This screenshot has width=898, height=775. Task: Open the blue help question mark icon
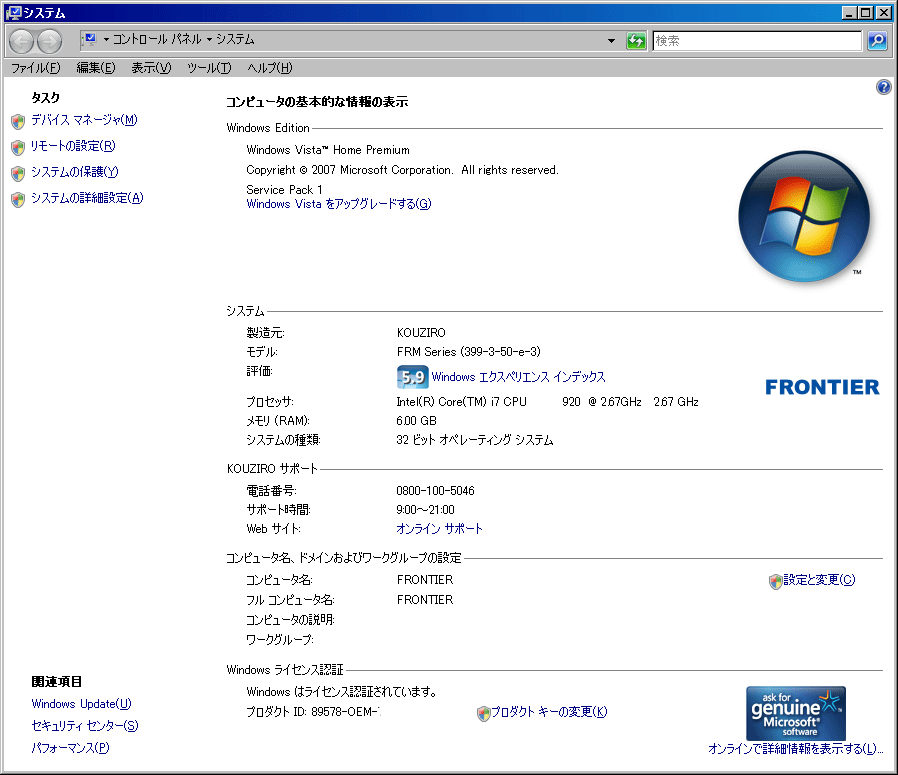point(884,87)
